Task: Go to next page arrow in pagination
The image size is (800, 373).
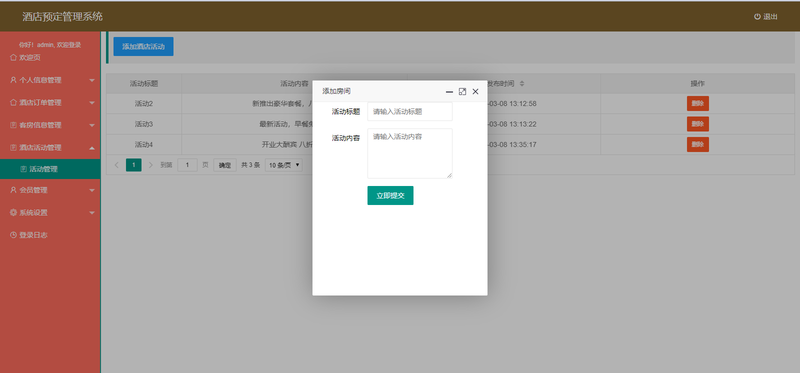Action: point(151,165)
